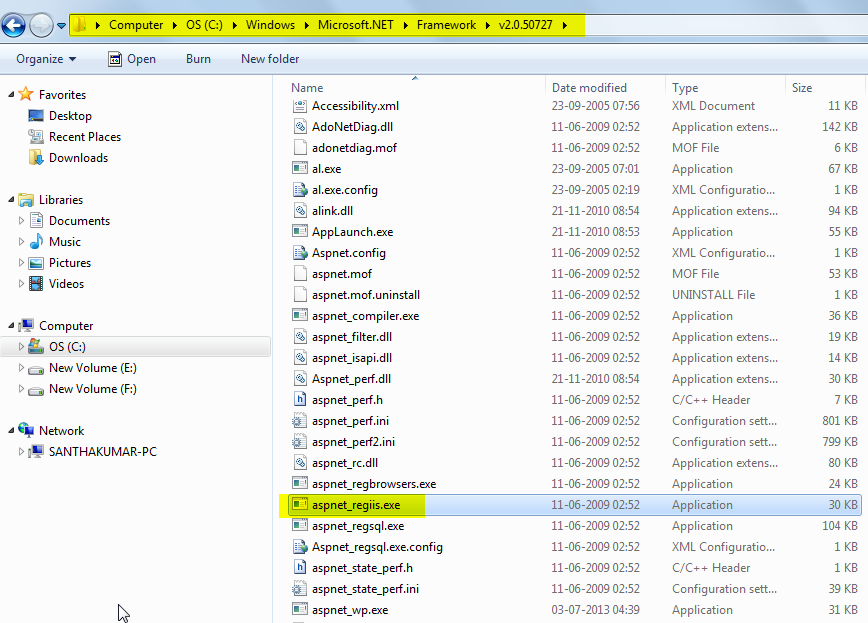The height and width of the screenshot is (623, 868).
Task: Select the aspnet_isapi.dll file name
Action: (x=352, y=358)
